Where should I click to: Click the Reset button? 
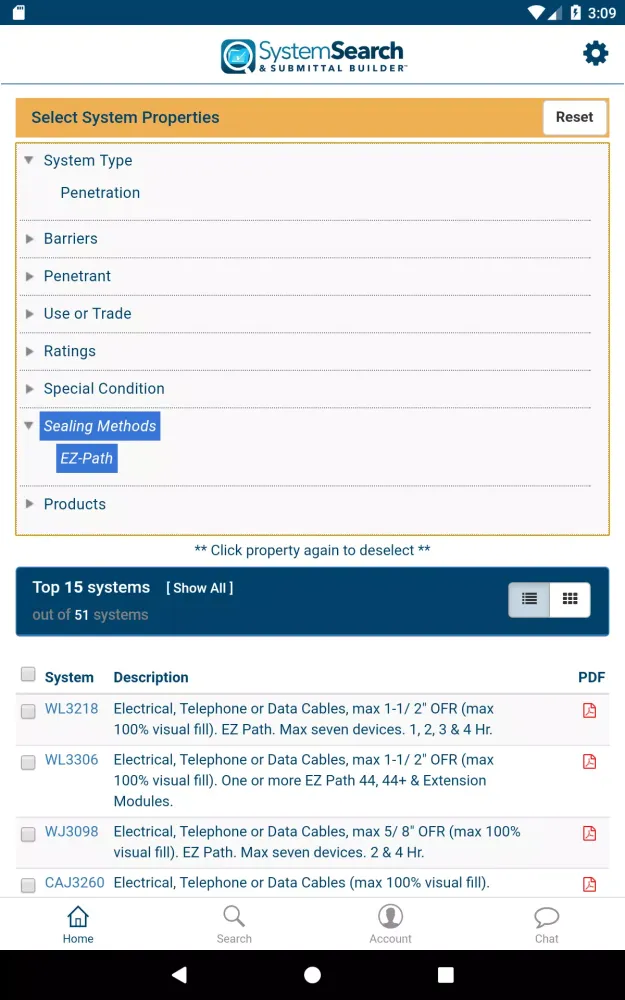575,117
